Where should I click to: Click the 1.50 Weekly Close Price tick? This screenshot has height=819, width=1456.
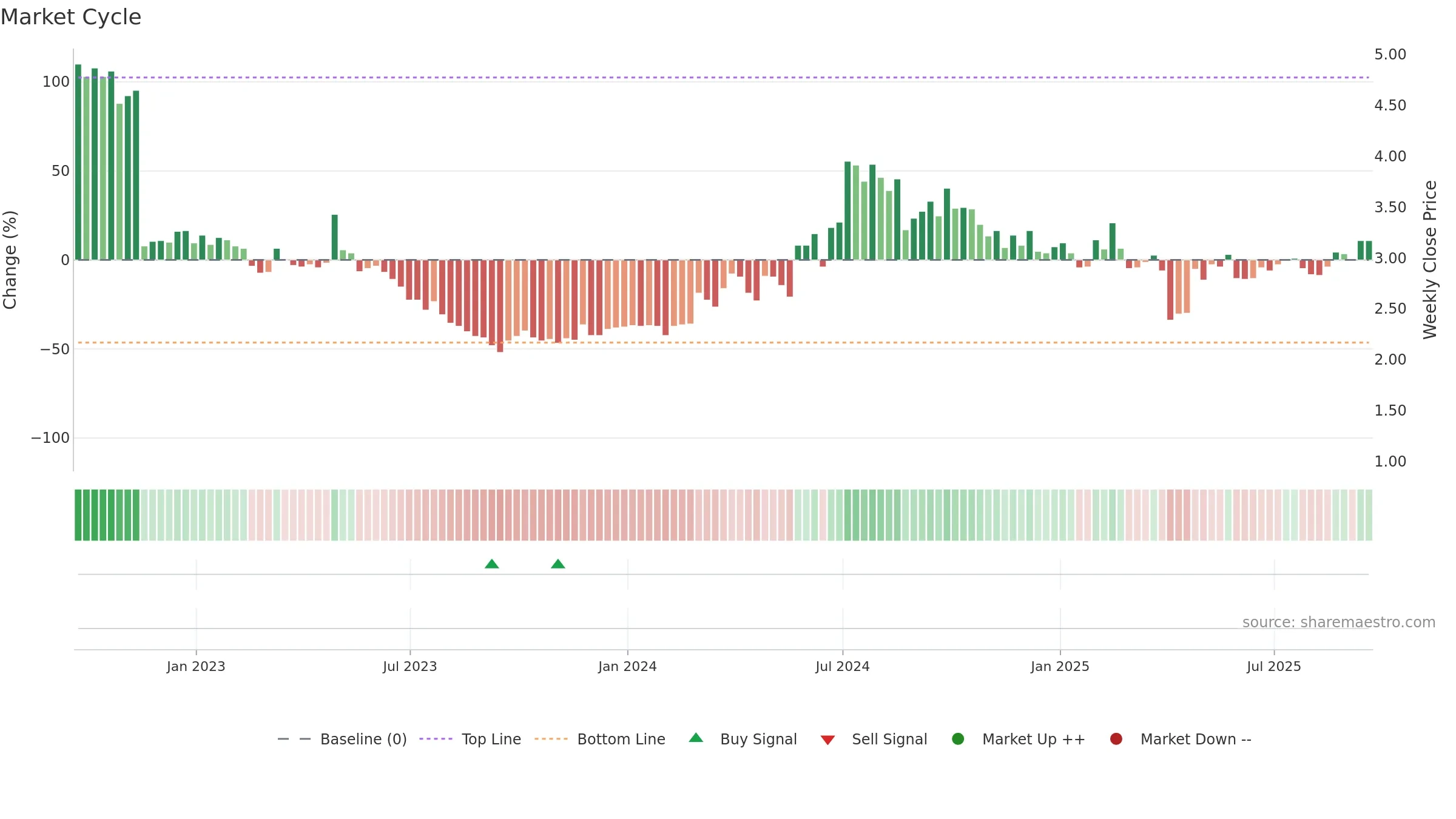1390,411
